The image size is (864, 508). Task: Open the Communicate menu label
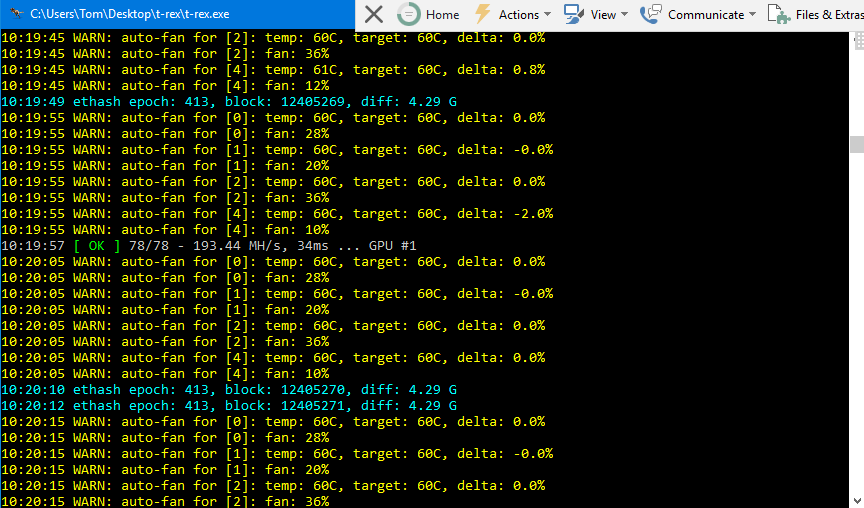tap(705, 15)
